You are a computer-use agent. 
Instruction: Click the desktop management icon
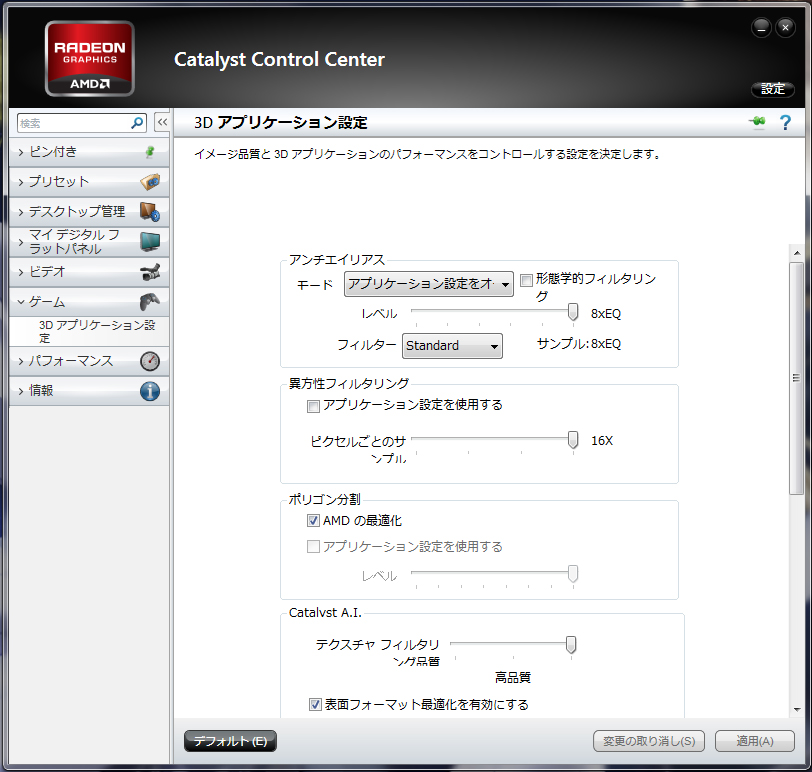click(150, 212)
